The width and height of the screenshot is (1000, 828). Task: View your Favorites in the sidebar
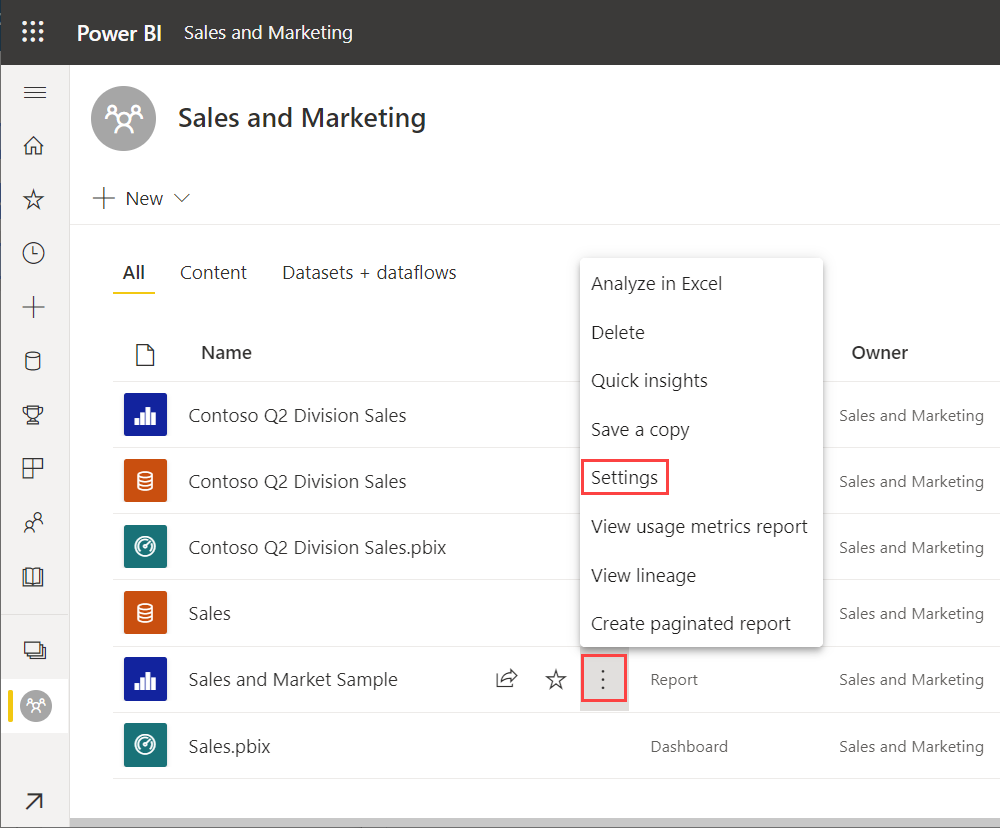point(34,199)
